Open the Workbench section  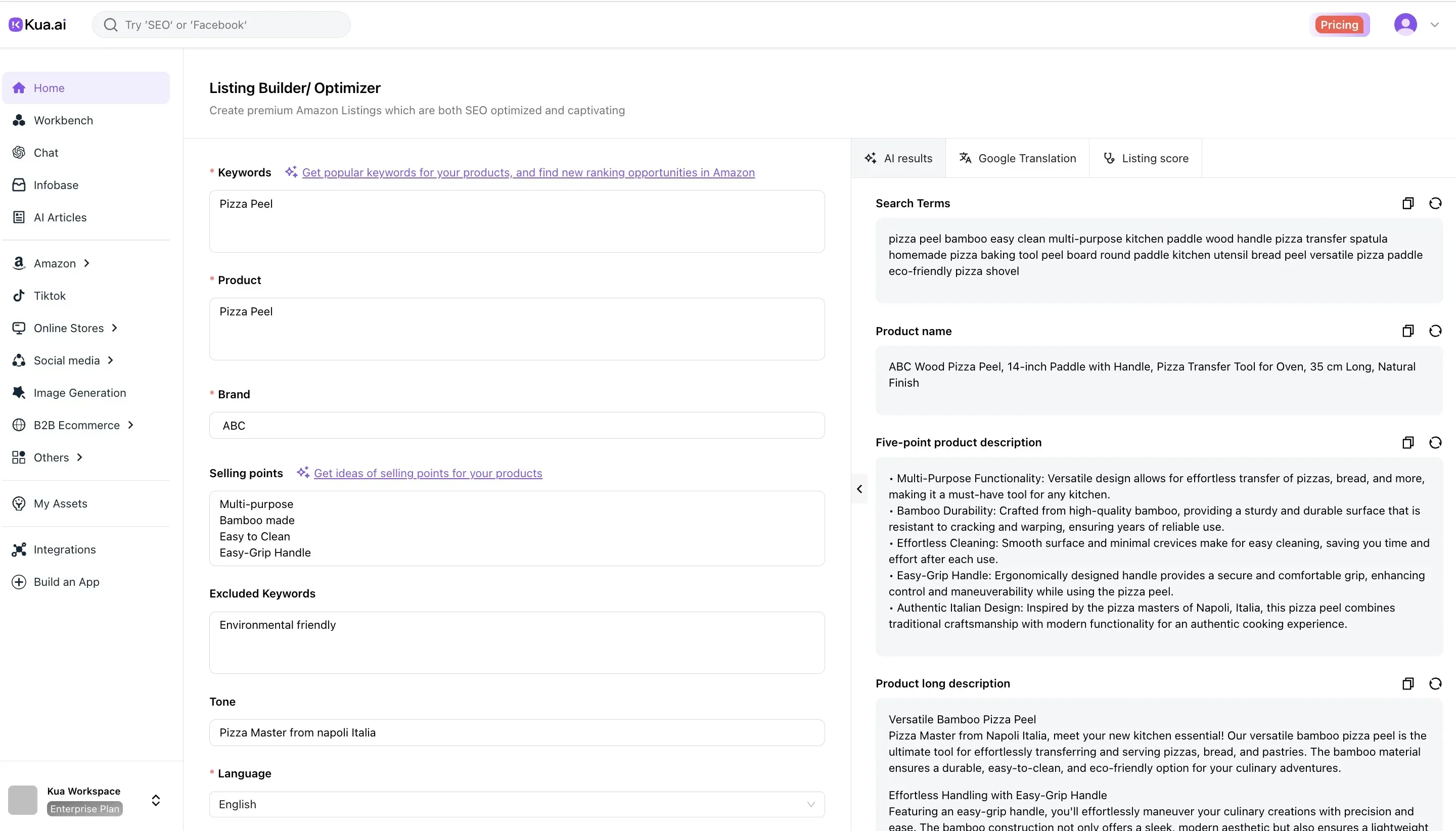pyautogui.click(x=63, y=120)
